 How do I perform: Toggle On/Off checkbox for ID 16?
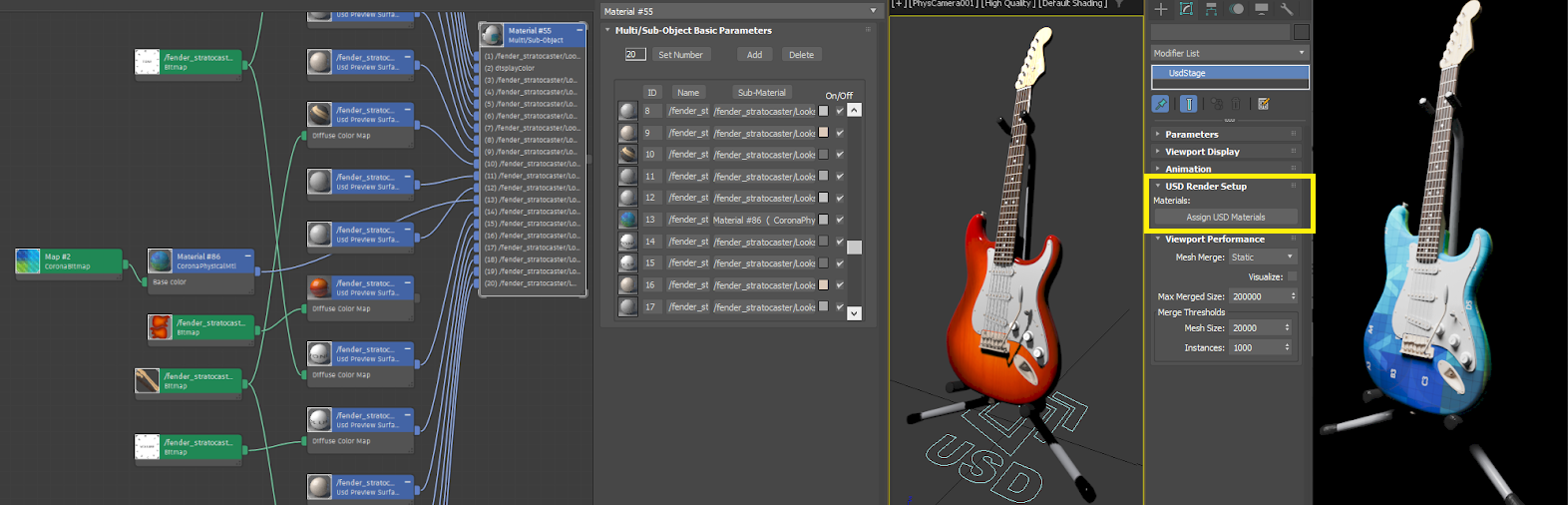point(840,284)
